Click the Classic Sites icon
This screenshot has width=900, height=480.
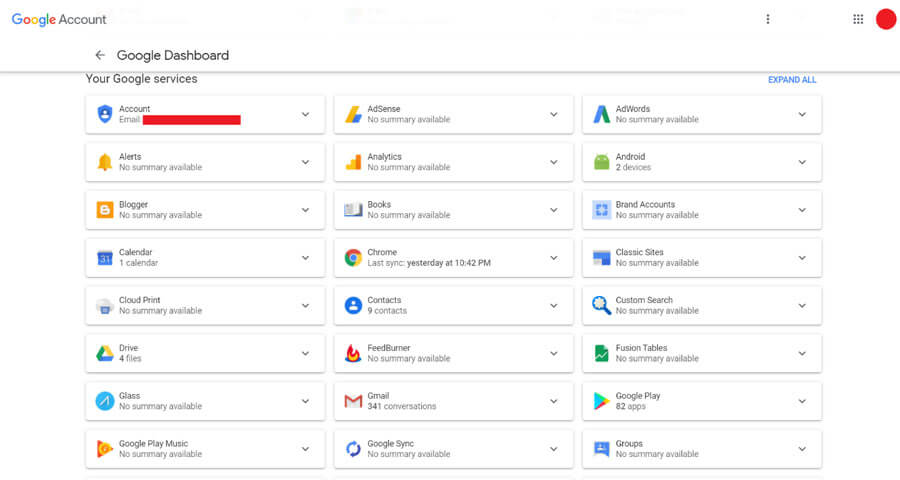(602, 258)
